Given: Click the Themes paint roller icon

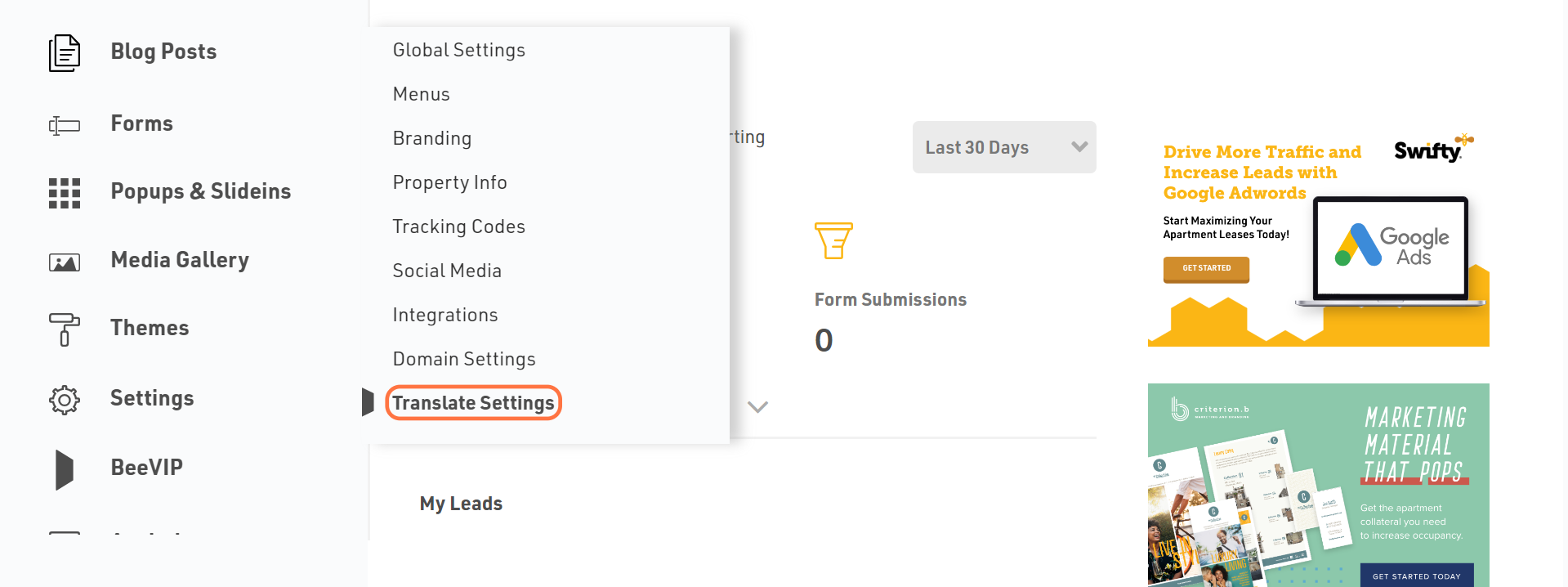Looking at the screenshot, I should [64, 329].
